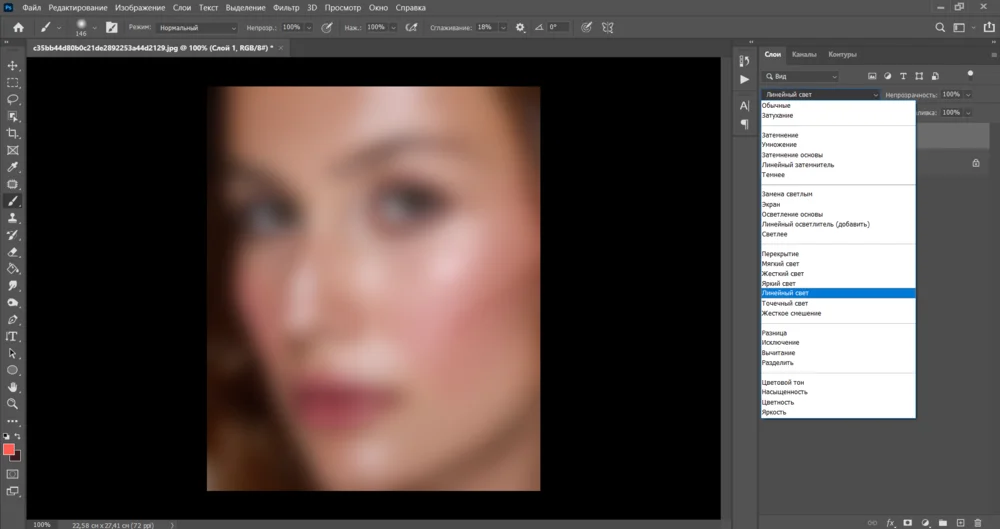Image resolution: width=1000 pixels, height=529 pixels.
Task: Select the Horizontal Type tool
Action: pos(13,336)
